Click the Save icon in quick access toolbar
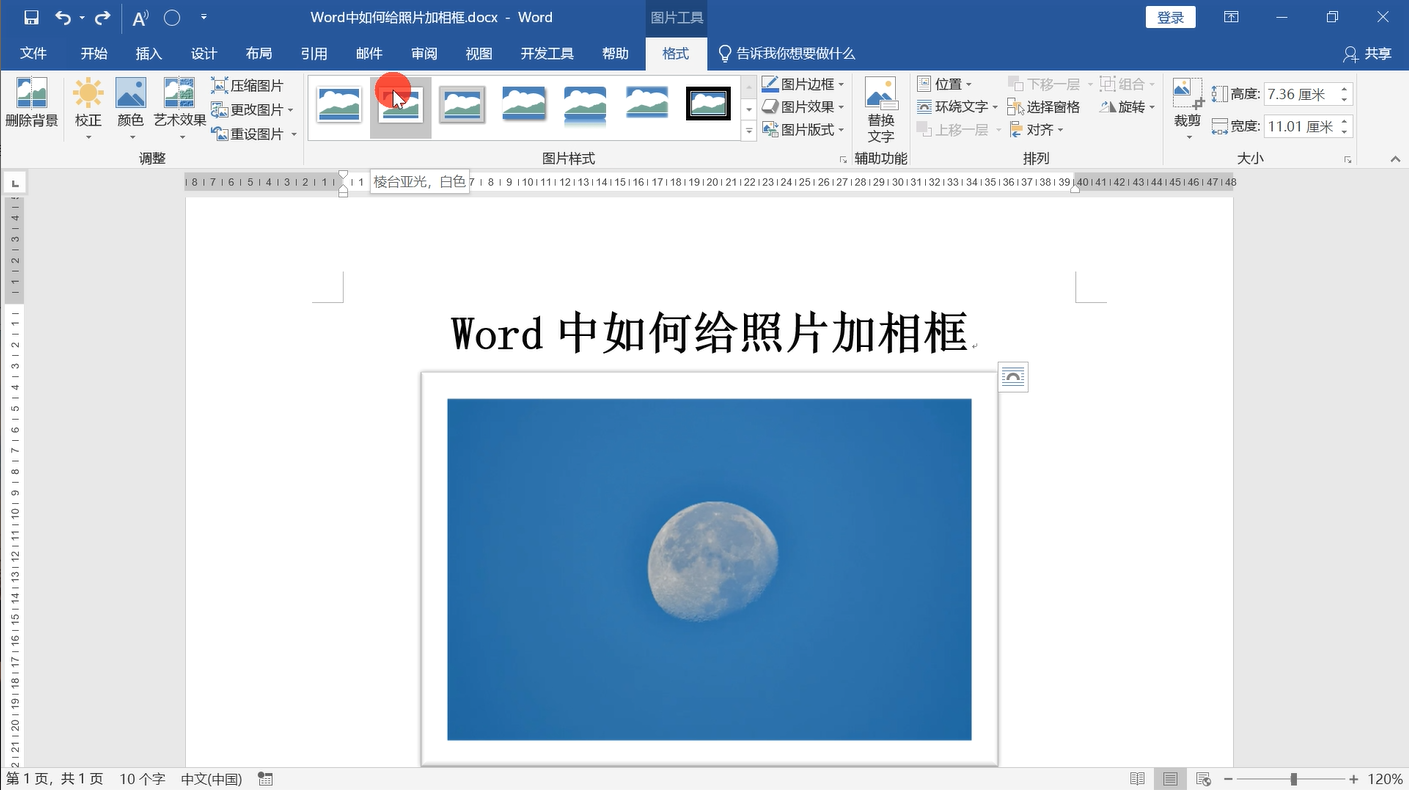Viewport: 1409px width, 790px height. [x=31, y=17]
